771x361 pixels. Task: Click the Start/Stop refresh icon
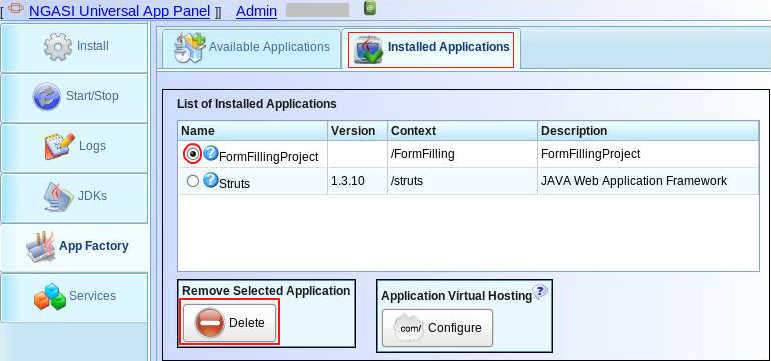[47, 96]
